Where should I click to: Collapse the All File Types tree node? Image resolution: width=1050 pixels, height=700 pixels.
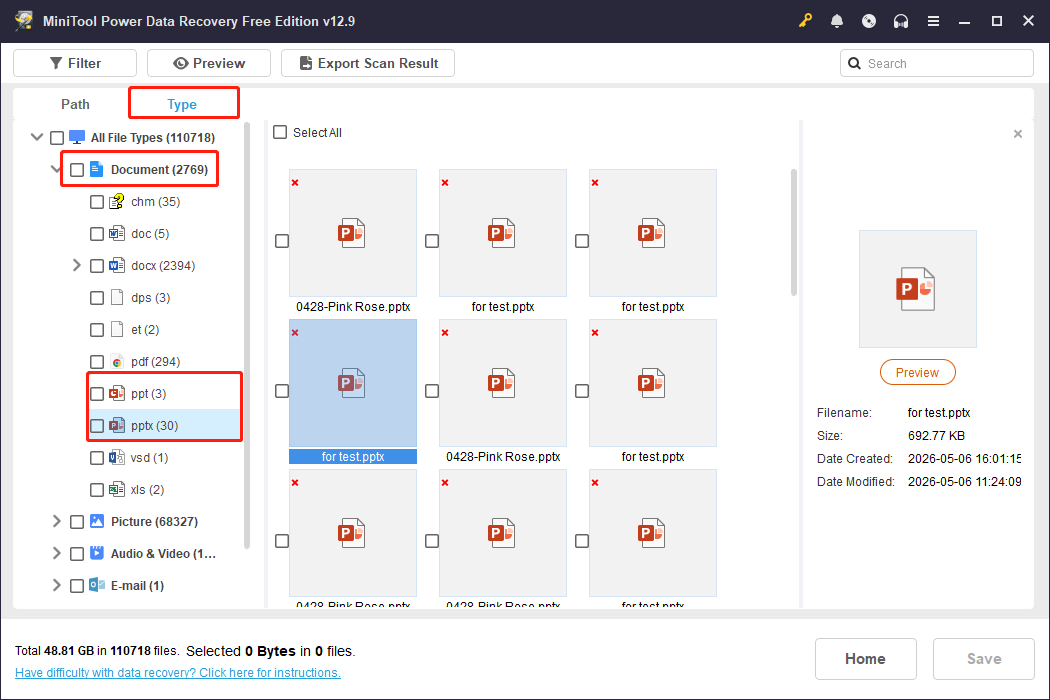[37, 137]
